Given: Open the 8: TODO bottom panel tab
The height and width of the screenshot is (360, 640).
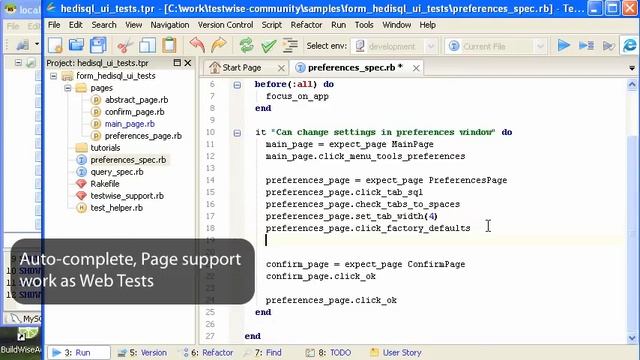Looking at the screenshot, I should (x=329, y=353).
